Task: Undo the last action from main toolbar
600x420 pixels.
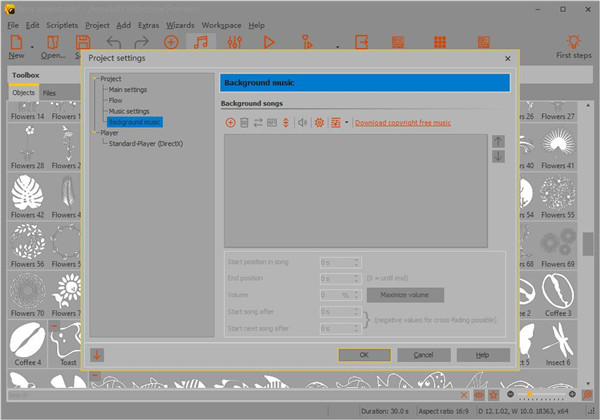Action: (x=114, y=42)
